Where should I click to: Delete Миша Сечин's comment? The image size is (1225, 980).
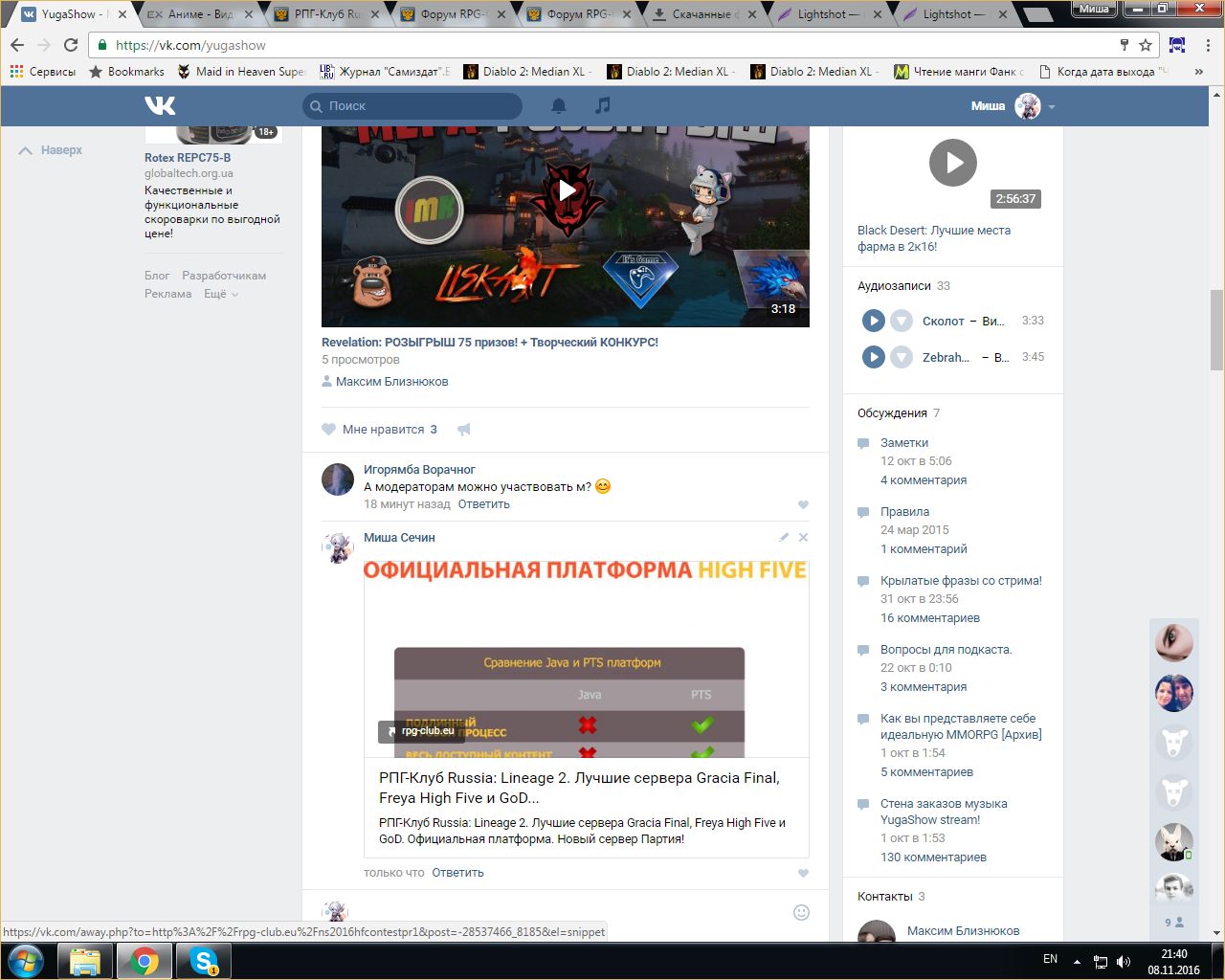[x=804, y=538]
